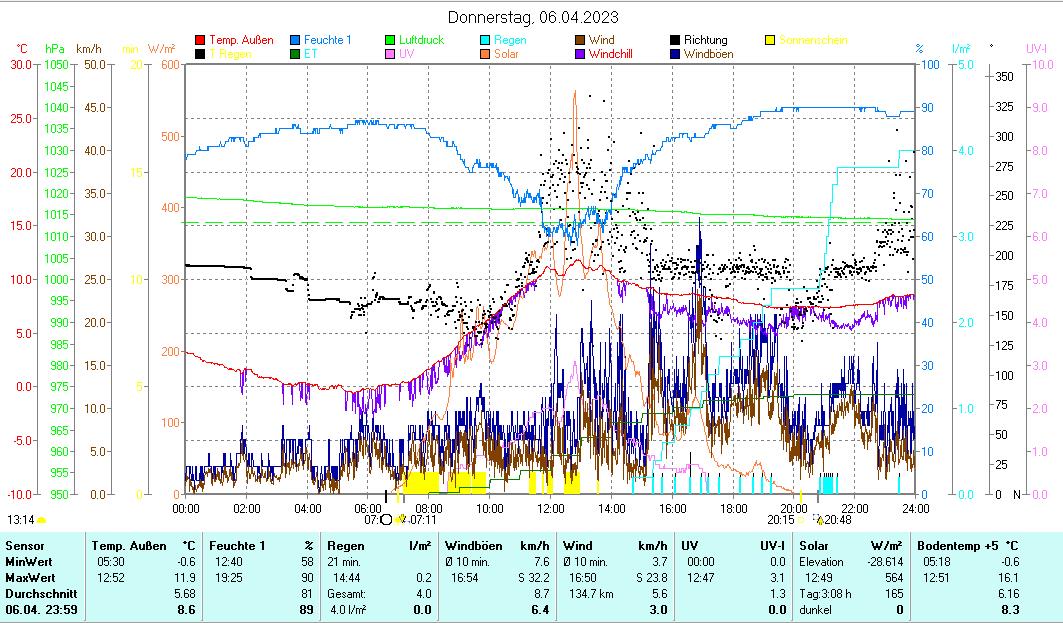
Task: Click the 12:00 time axis label
Action: (x=551, y=508)
